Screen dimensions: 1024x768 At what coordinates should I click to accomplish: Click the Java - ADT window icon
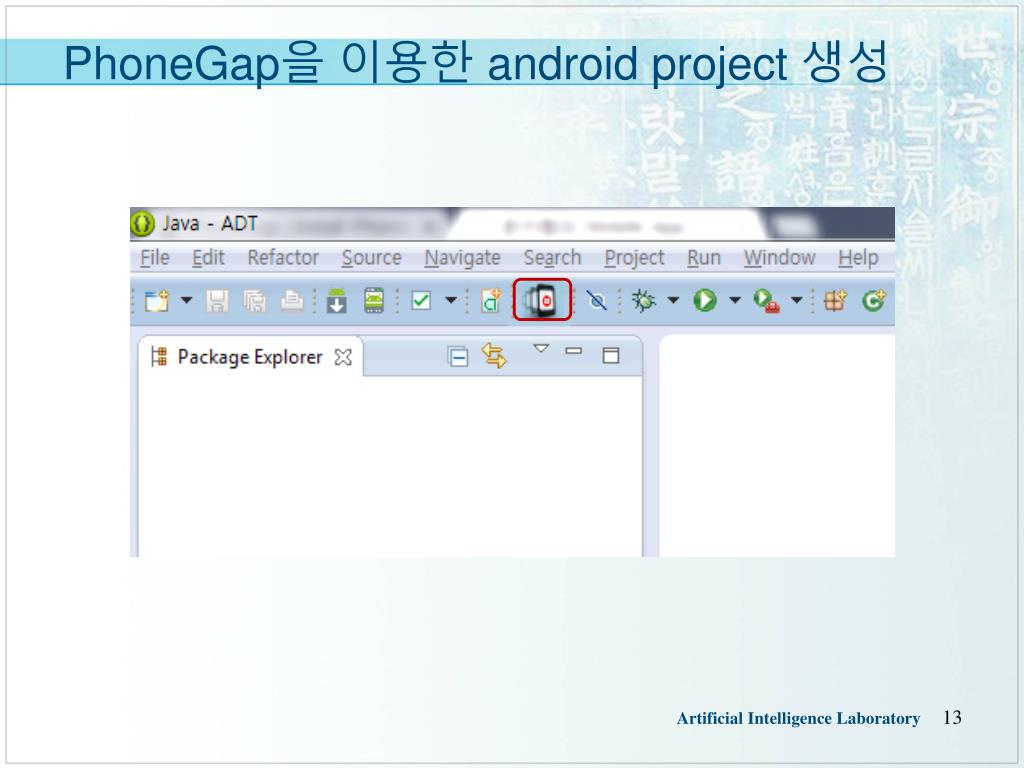[142, 223]
